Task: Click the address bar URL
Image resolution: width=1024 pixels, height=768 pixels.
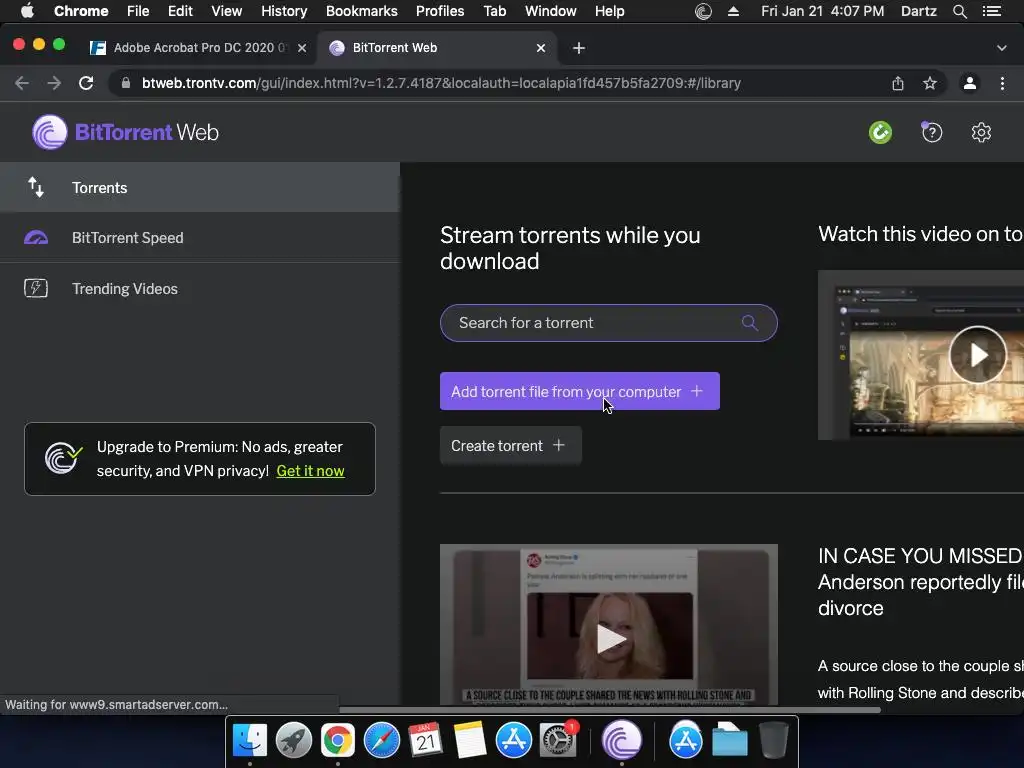Action: [441, 83]
